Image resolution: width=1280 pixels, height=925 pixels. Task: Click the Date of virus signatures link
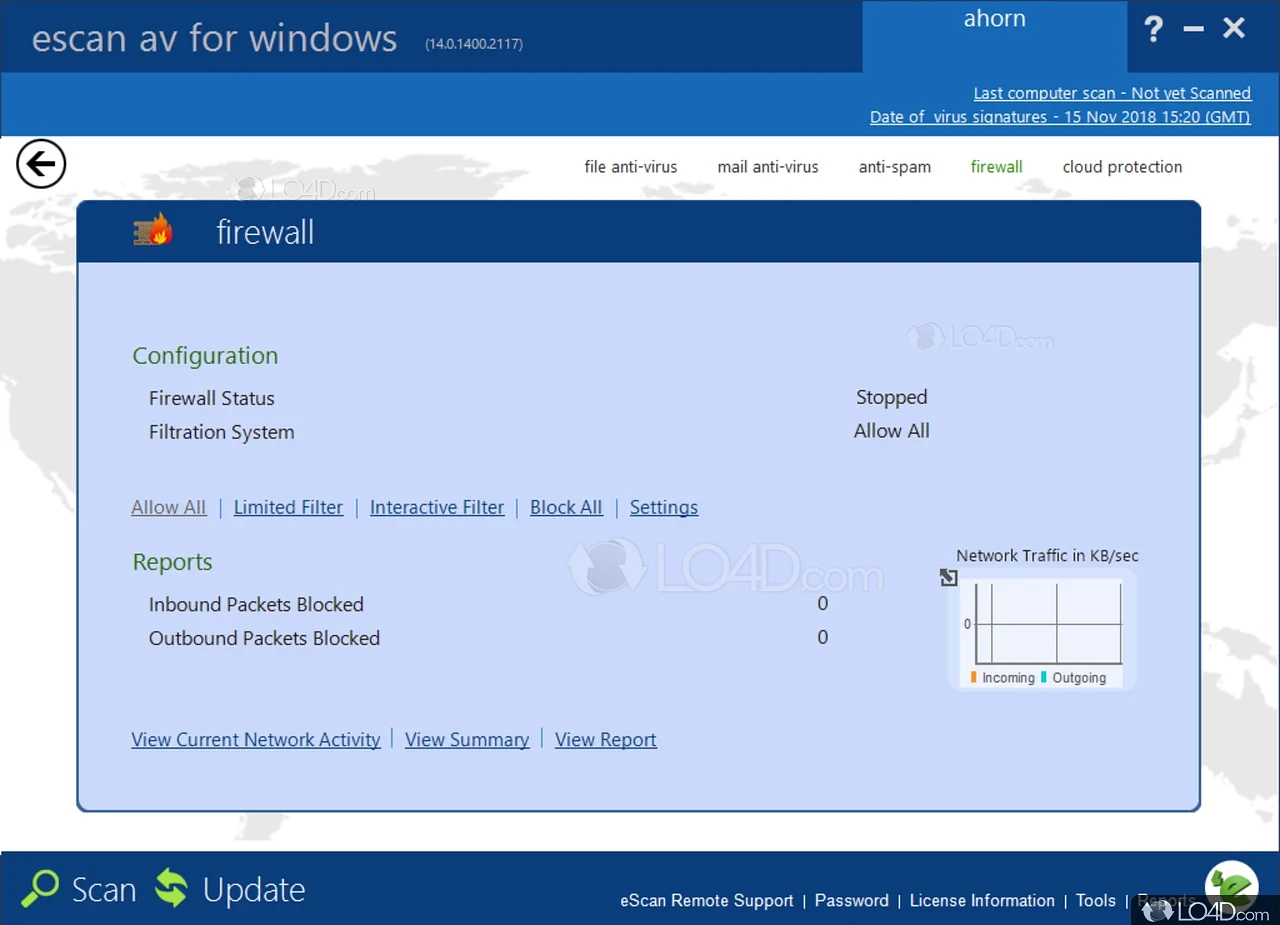pyautogui.click(x=1060, y=117)
